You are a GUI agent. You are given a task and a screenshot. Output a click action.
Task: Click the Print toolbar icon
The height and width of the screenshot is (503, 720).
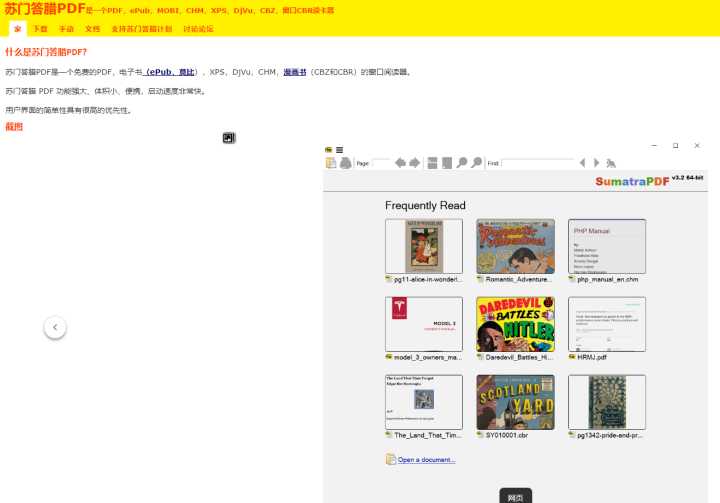pyautogui.click(x=345, y=163)
